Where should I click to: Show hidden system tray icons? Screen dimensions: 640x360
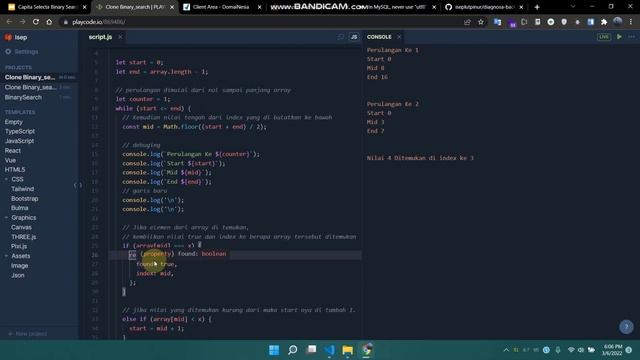click(x=506, y=350)
